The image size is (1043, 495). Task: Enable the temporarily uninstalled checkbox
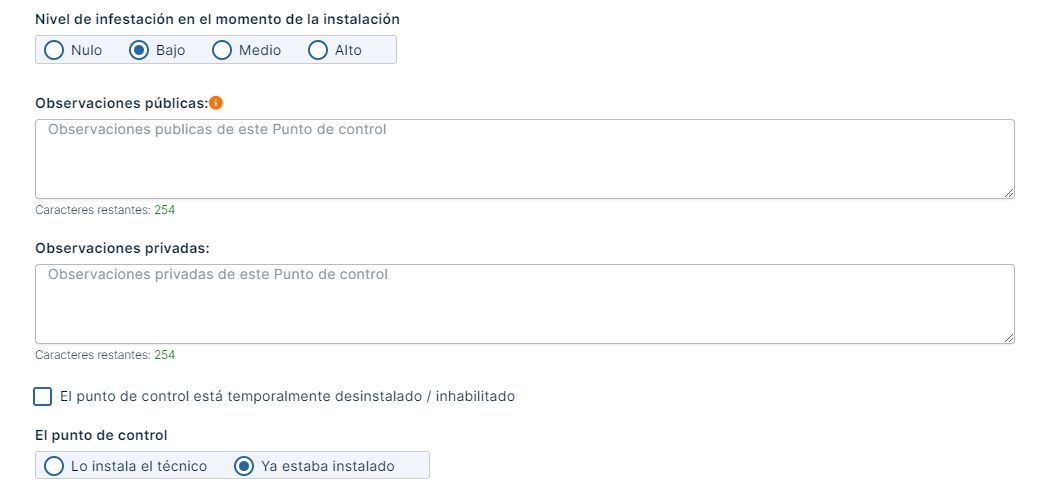(42, 397)
